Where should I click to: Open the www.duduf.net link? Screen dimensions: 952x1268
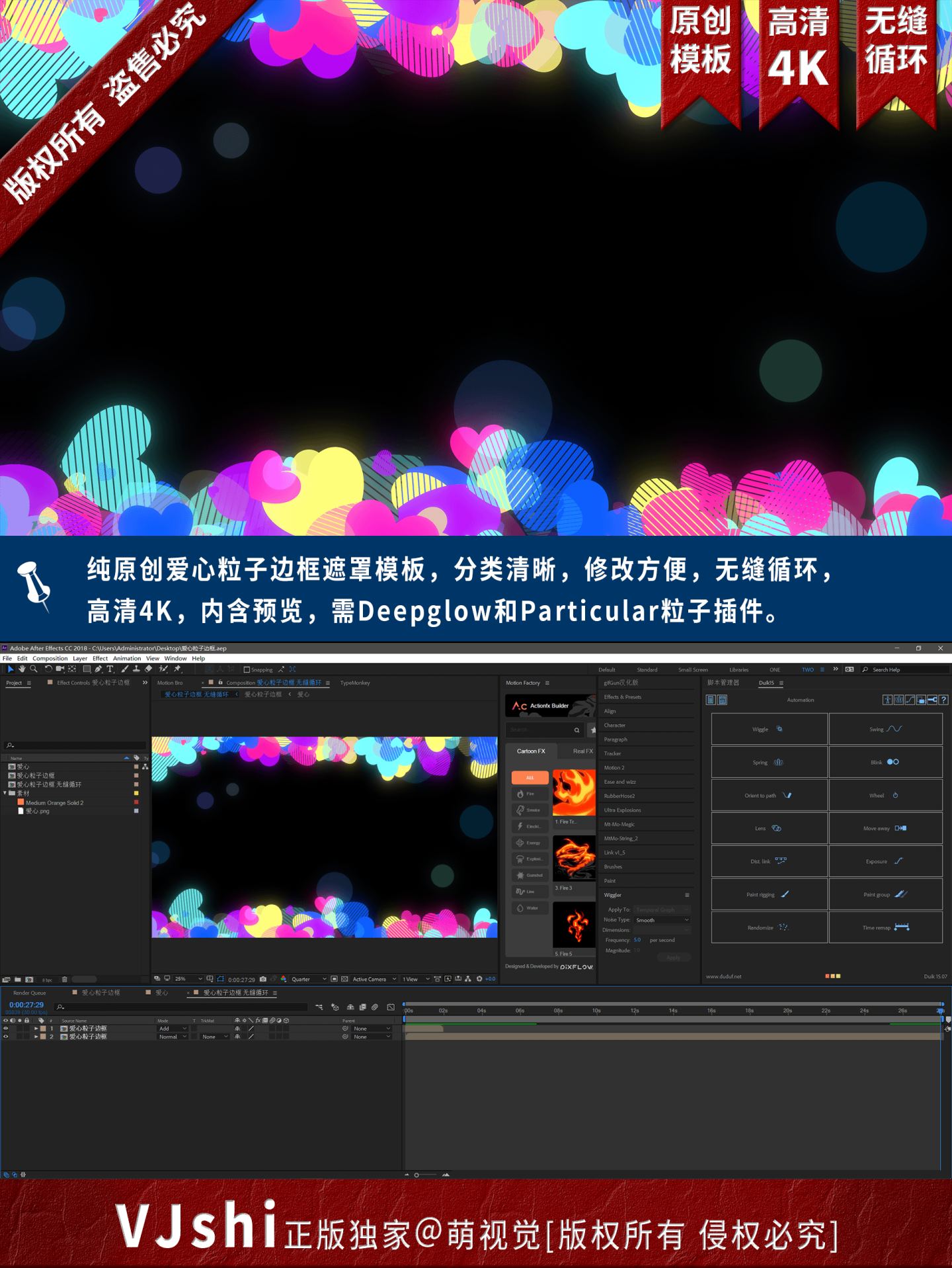(724, 976)
